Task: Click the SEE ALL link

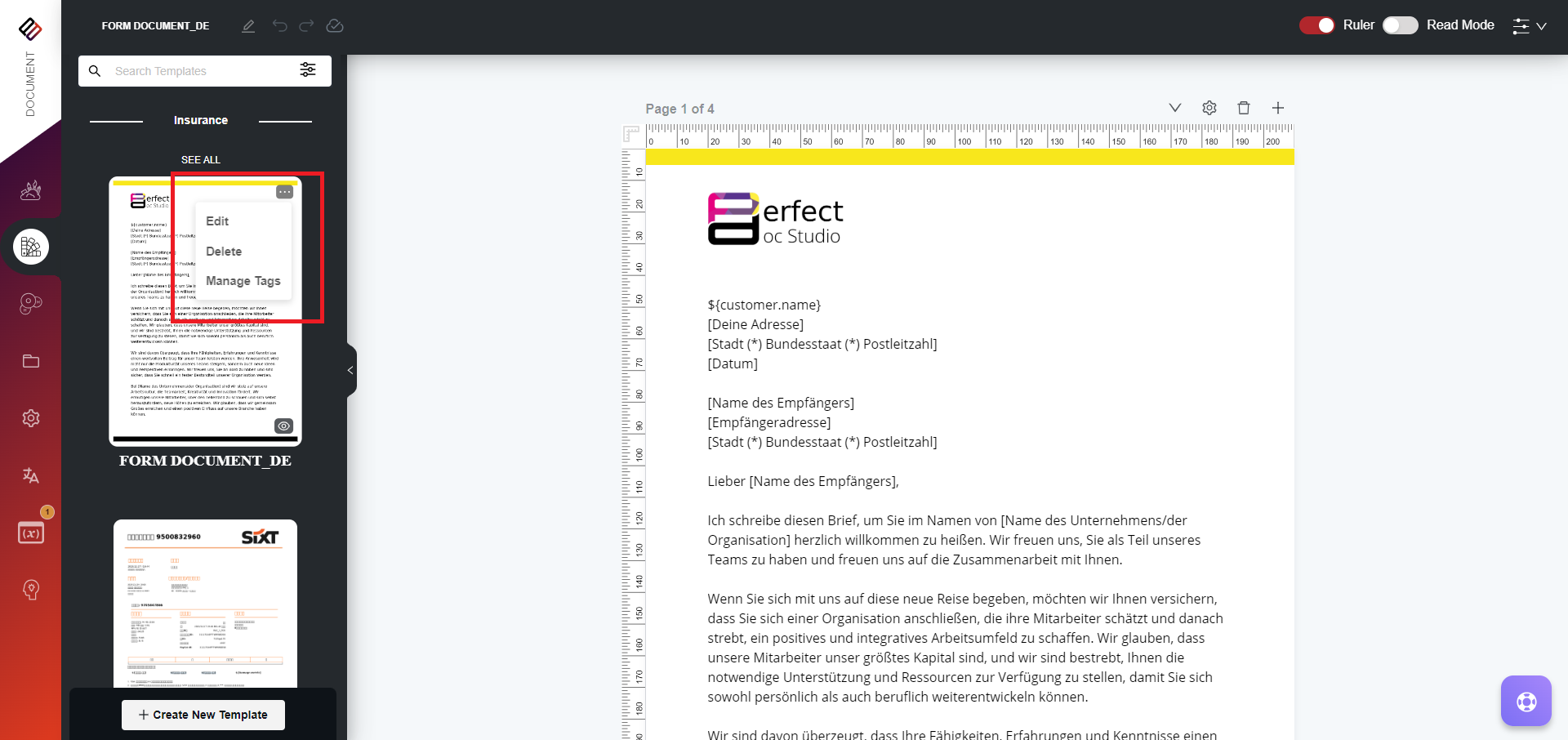Action: point(201,160)
